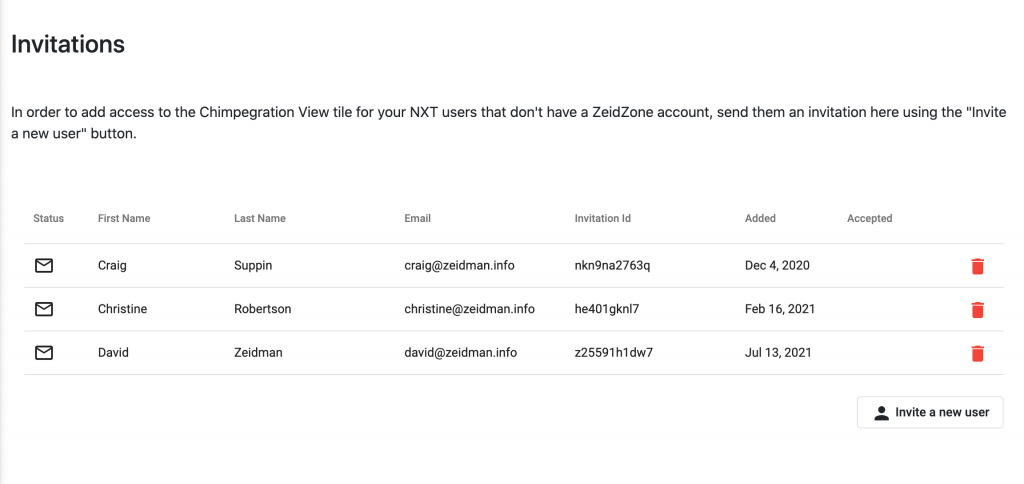Viewport: 1024px width, 484px height.
Task: Click the Jul 13, 2021 added date
Action: tap(778, 353)
